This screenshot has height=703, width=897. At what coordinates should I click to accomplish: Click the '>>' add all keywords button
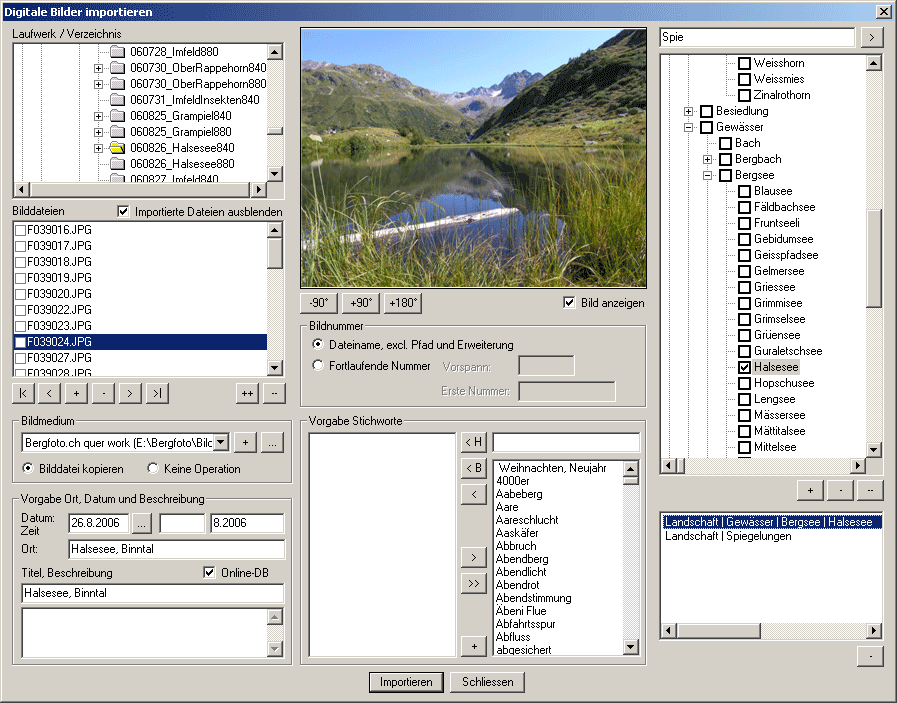tap(473, 584)
